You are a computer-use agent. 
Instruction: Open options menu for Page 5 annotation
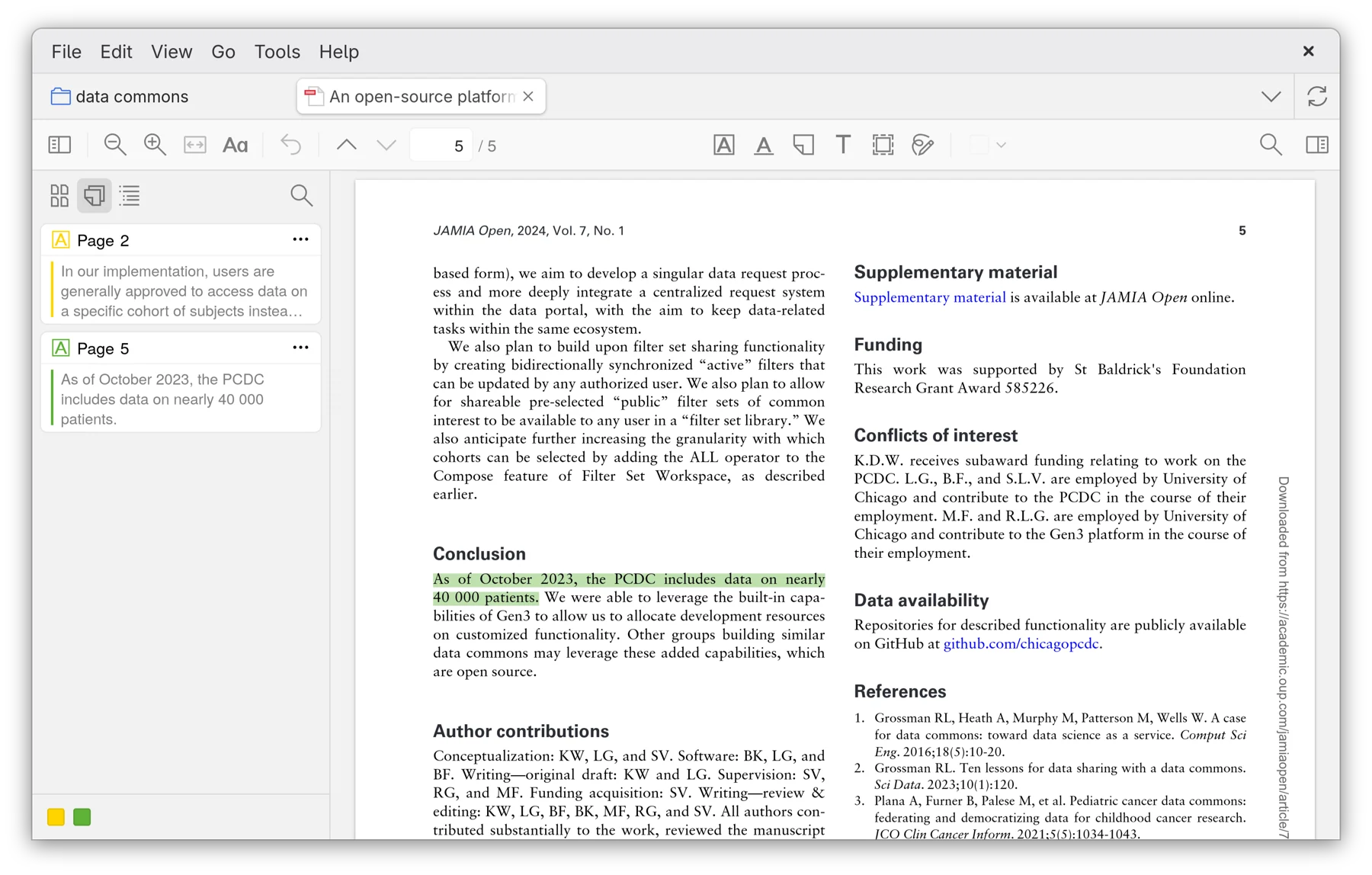pyautogui.click(x=300, y=348)
